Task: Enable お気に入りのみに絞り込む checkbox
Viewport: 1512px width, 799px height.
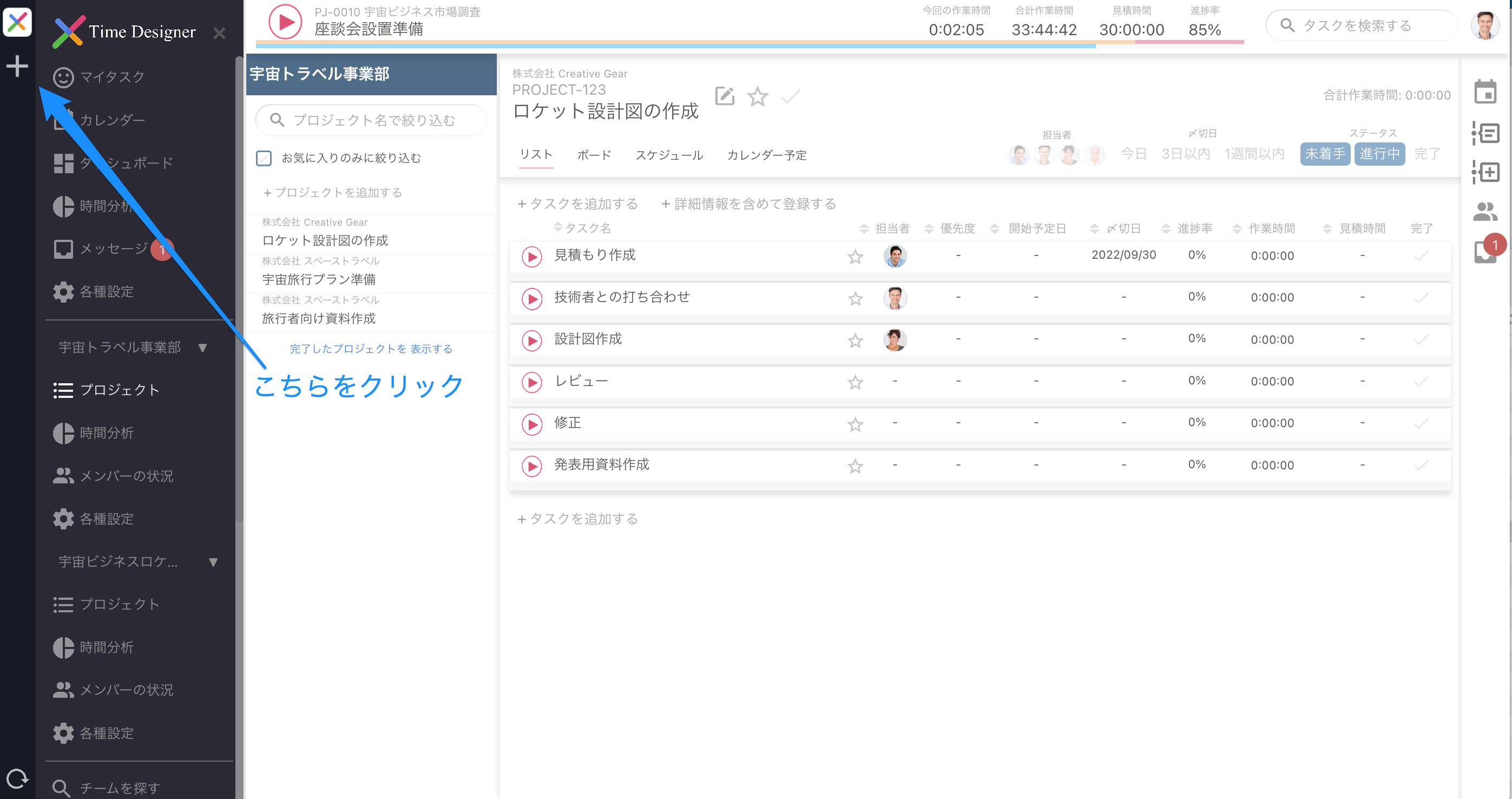Action: [264, 158]
